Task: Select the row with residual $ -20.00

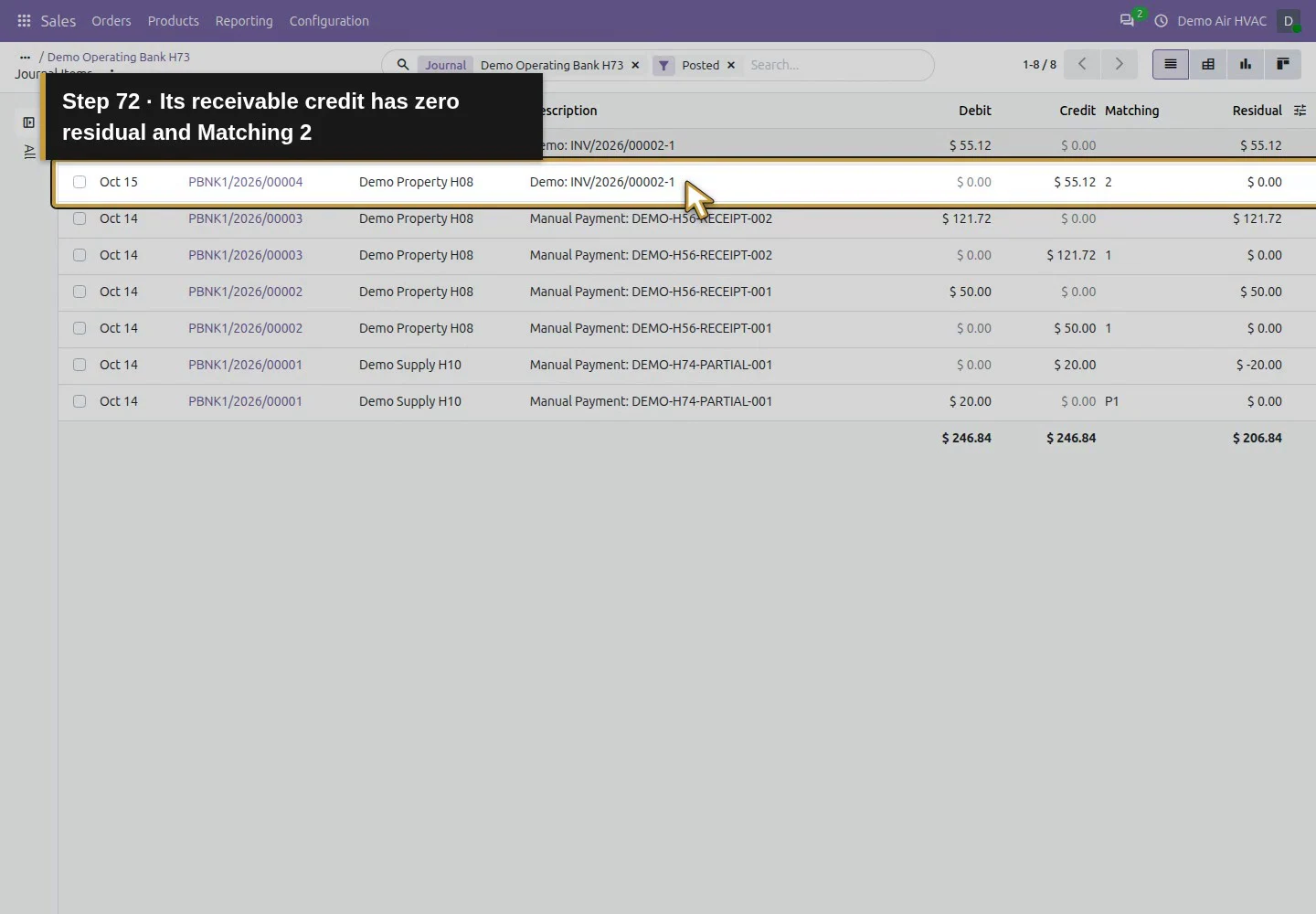Action: pos(80,365)
